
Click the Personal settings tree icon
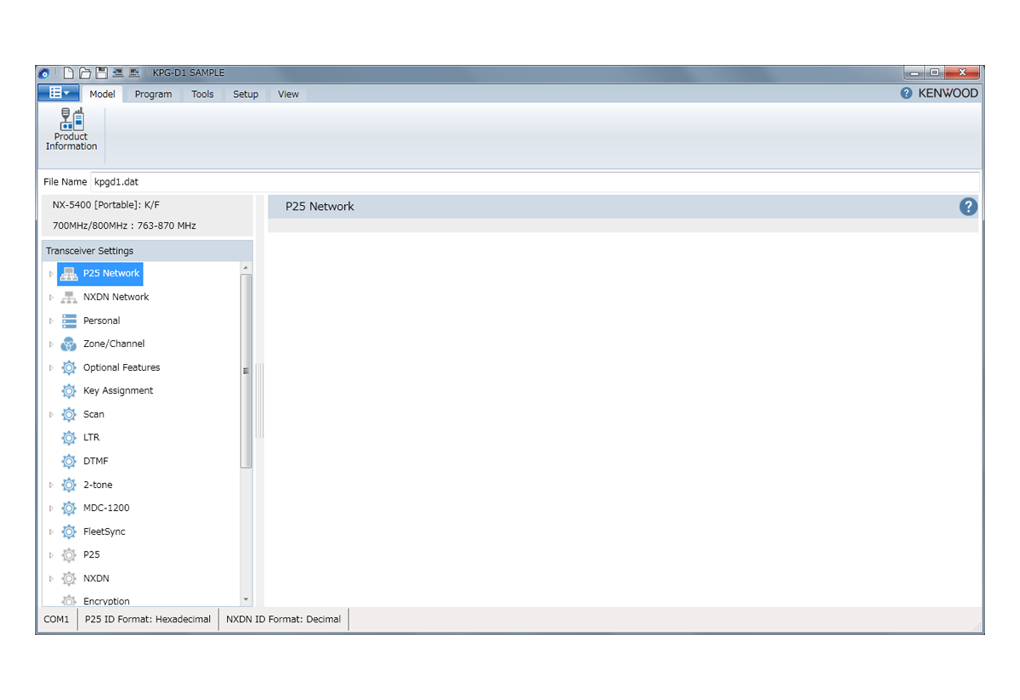pos(69,321)
